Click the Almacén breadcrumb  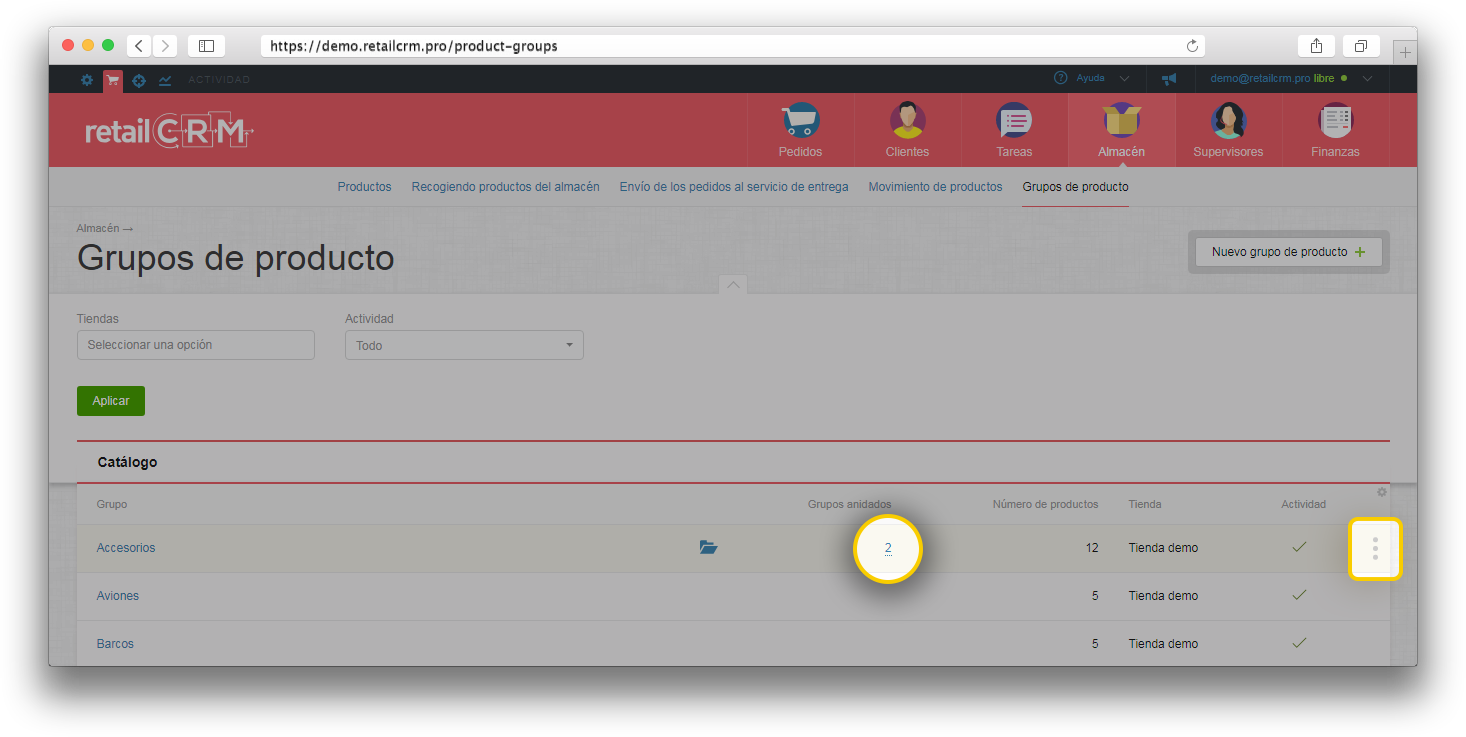tap(98, 228)
